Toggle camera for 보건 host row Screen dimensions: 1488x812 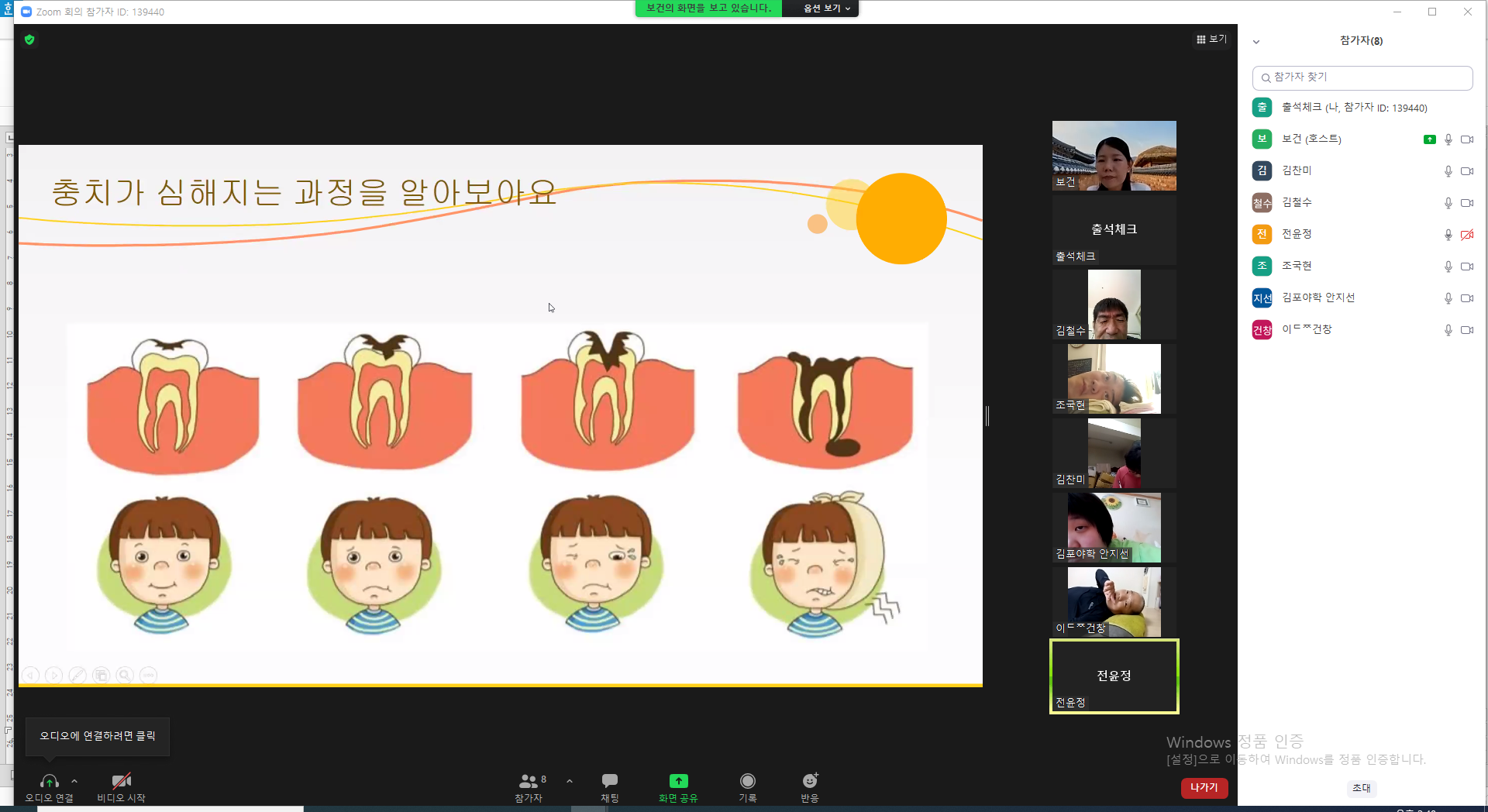click(1467, 139)
